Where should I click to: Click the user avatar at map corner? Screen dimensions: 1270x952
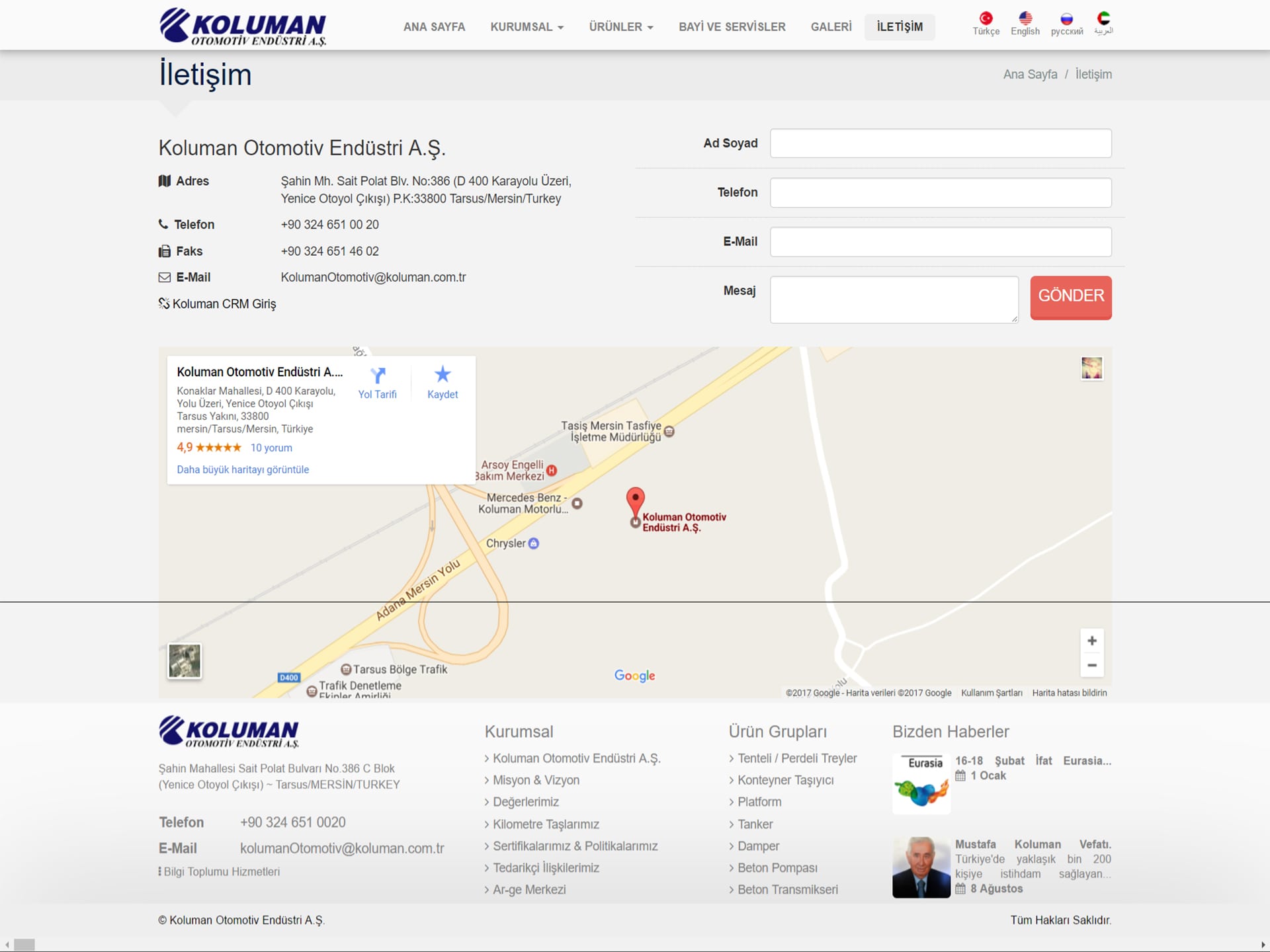(x=1092, y=368)
